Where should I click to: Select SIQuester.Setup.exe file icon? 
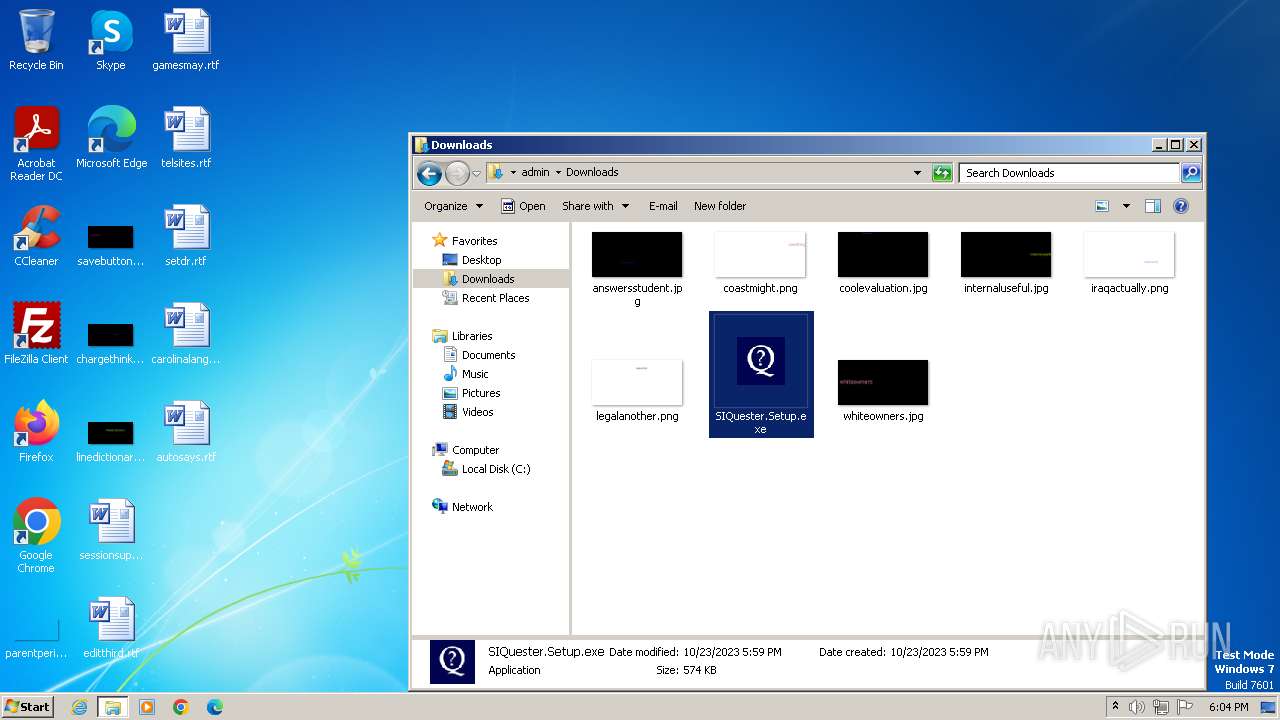coord(761,374)
